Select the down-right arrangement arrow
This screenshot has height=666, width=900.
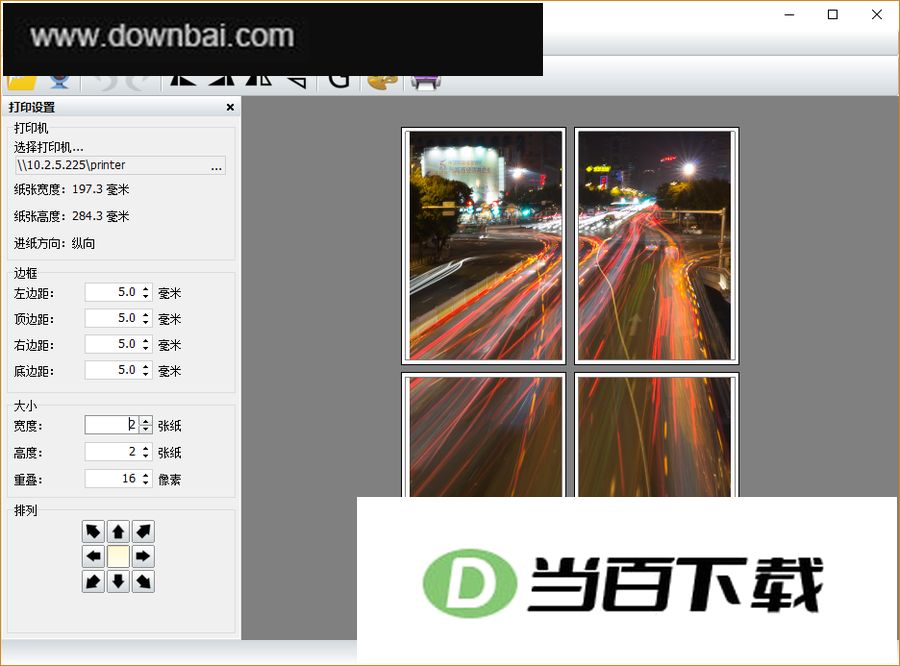[143, 582]
